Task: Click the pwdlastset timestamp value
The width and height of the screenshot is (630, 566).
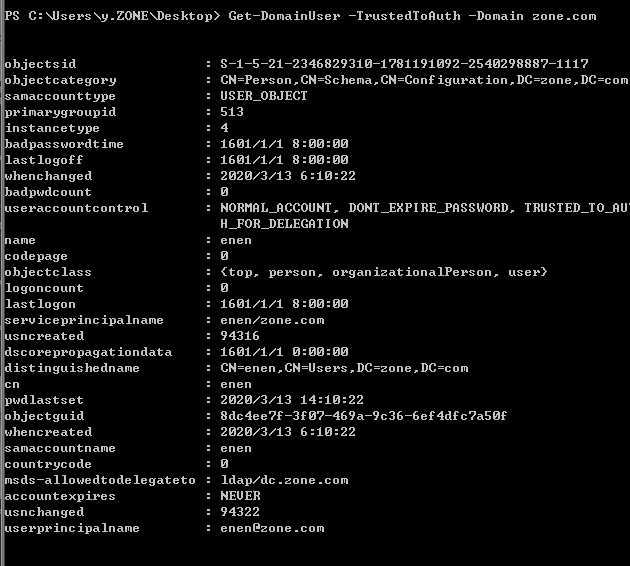Action: coord(288,400)
